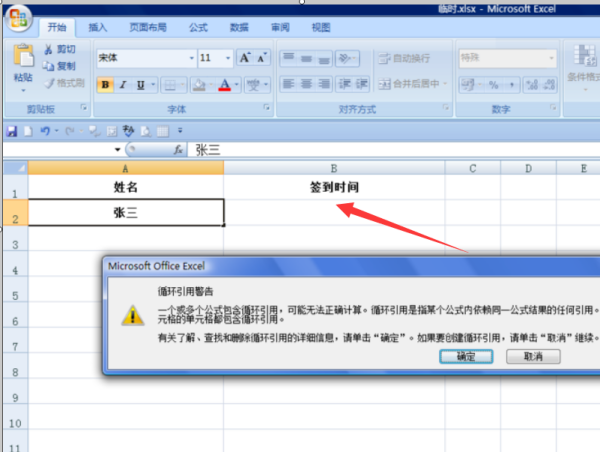The width and height of the screenshot is (600, 452).
Task: Confirm dialog with 确定 button
Action: (x=466, y=356)
